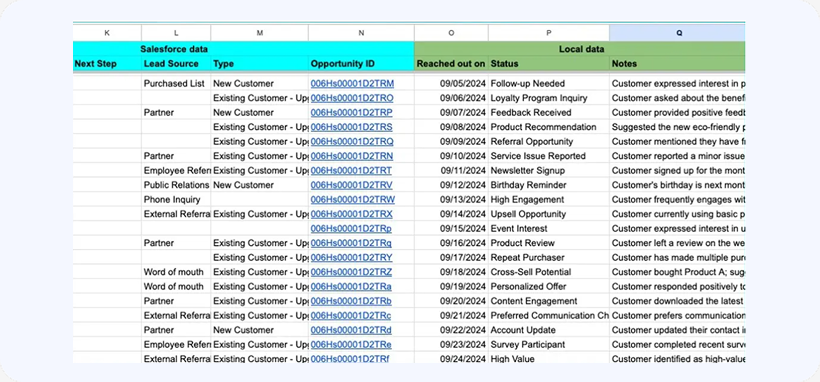
Task: Select the Loyalty Program Inquiry status cell
Action: [x=549, y=98]
